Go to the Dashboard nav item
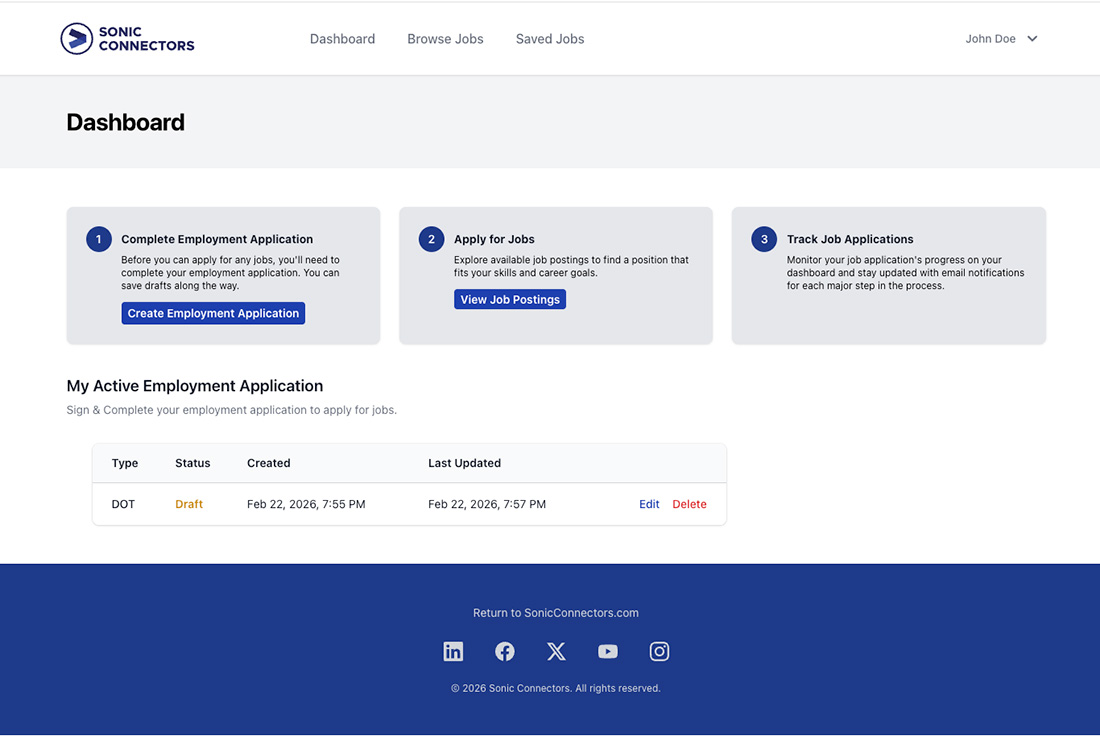The image size is (1100, 736). coord(342,39)
